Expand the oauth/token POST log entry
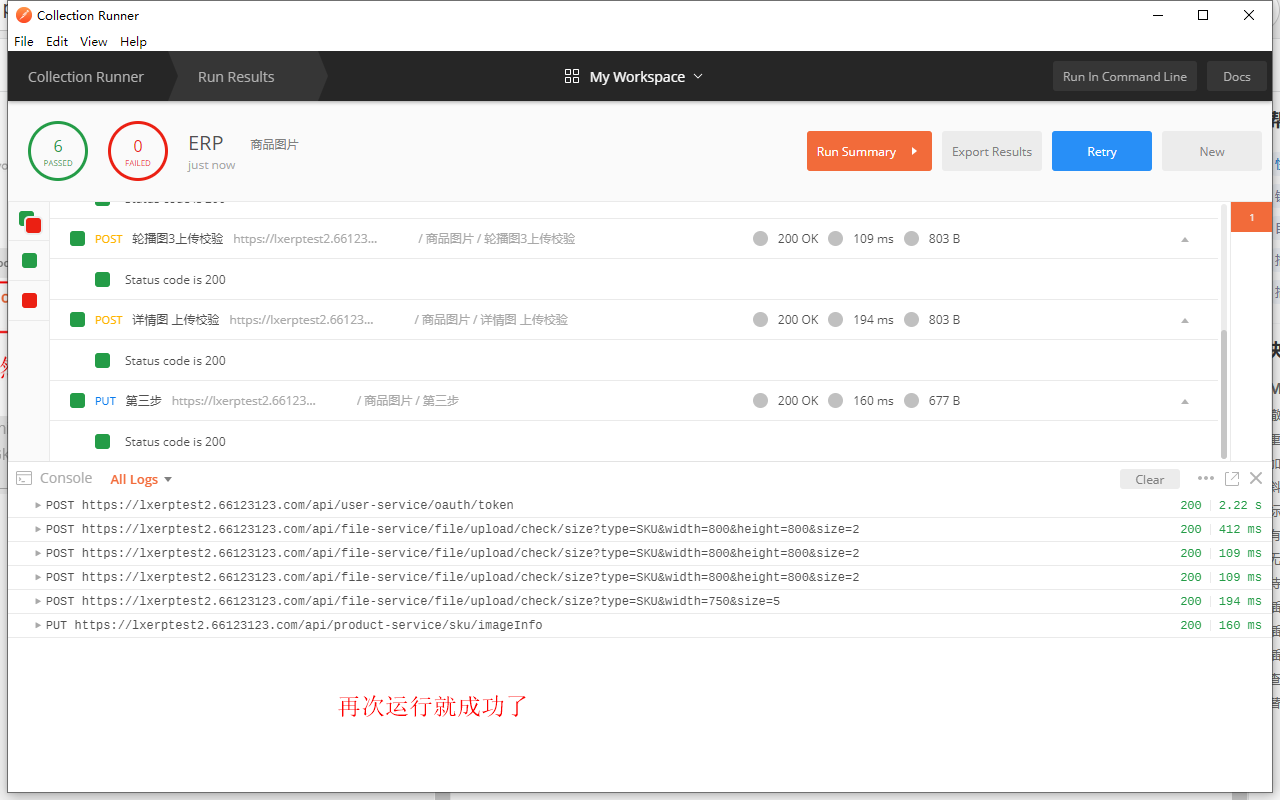The image size is (1280, 800). 38,505
